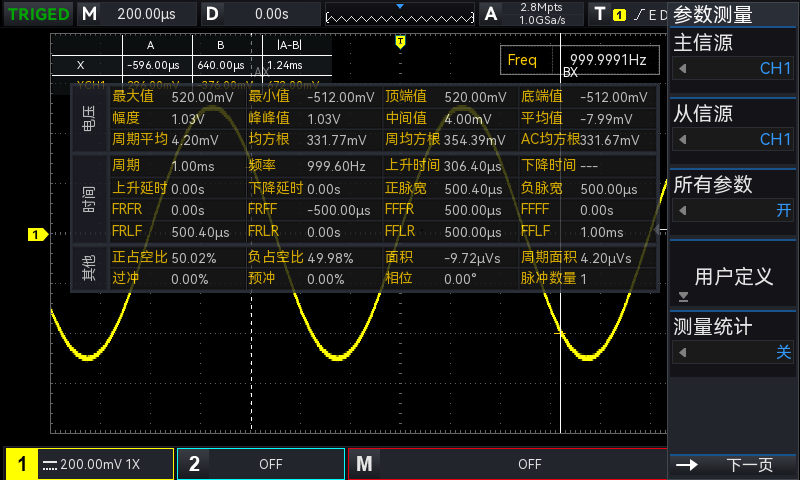Click the Math M OFF button
The width and height of the screenshot is (800, 480).
tap(508, 464)
